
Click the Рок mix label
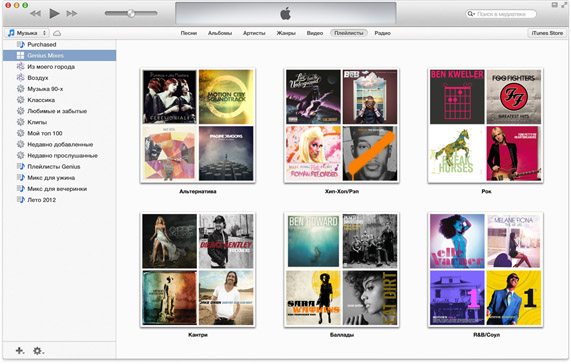tap(486, 191)
